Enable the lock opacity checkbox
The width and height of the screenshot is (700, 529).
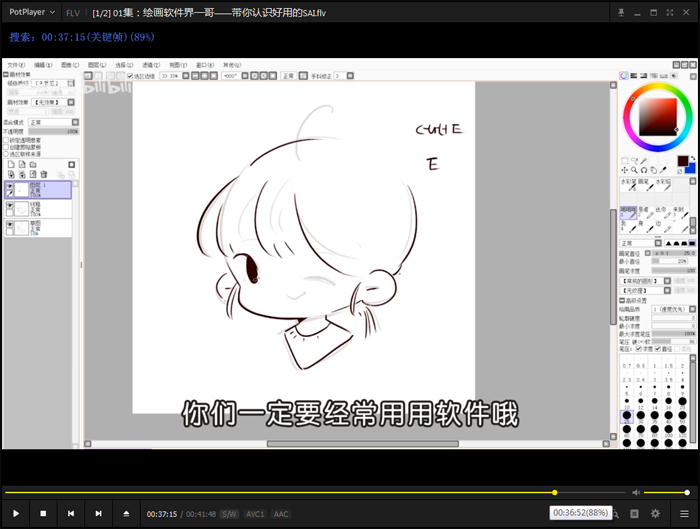pyautogui.click(x=7, y=140)
